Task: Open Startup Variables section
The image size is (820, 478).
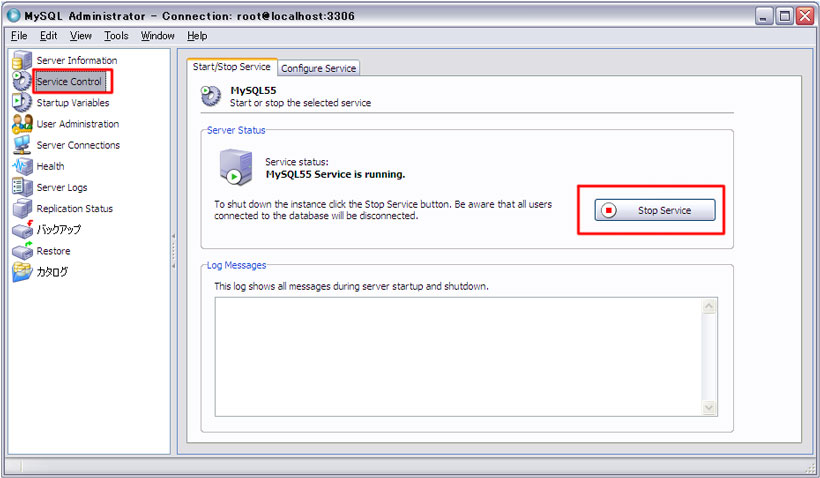Action: [73, 103]
